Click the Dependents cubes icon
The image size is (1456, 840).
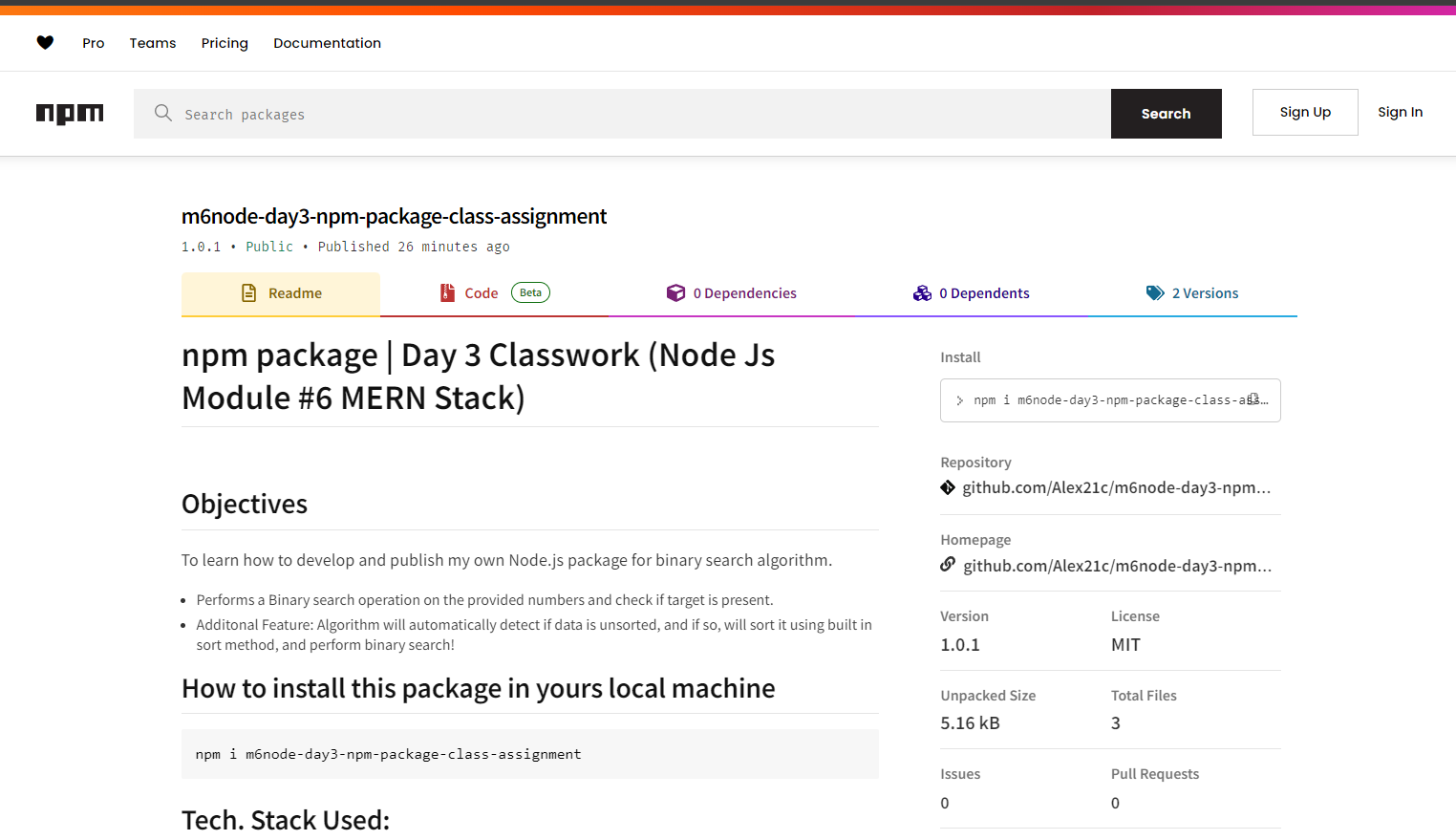coord(922,293)
